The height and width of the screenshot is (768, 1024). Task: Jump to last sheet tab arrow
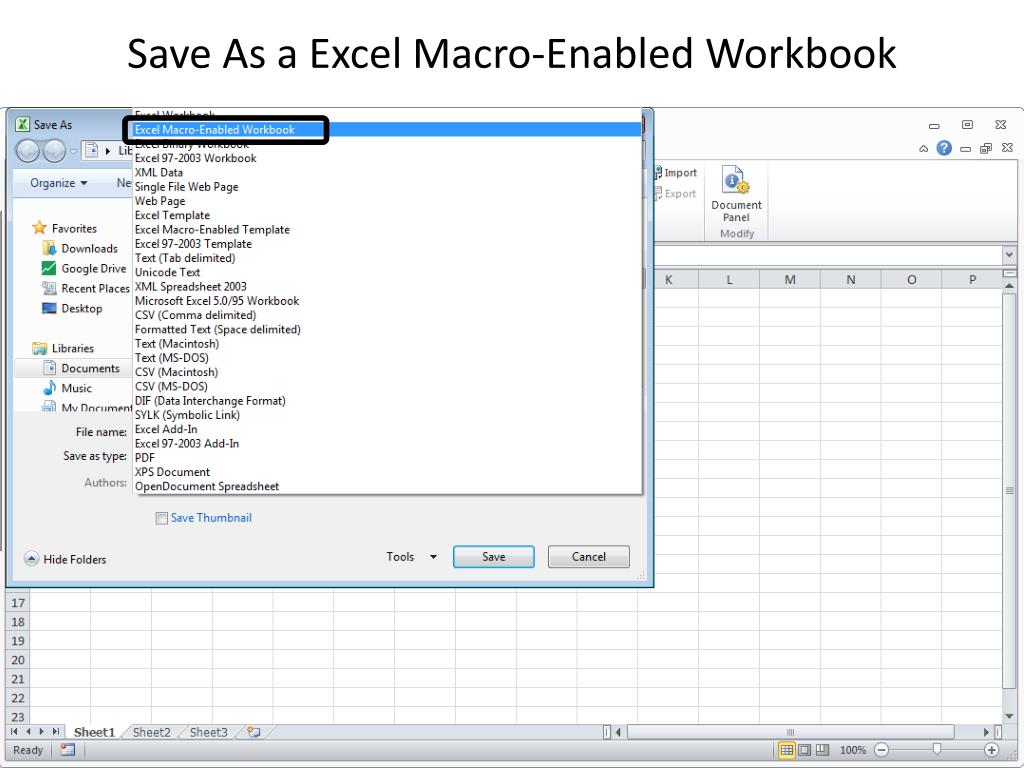click(x=56, y=732)
